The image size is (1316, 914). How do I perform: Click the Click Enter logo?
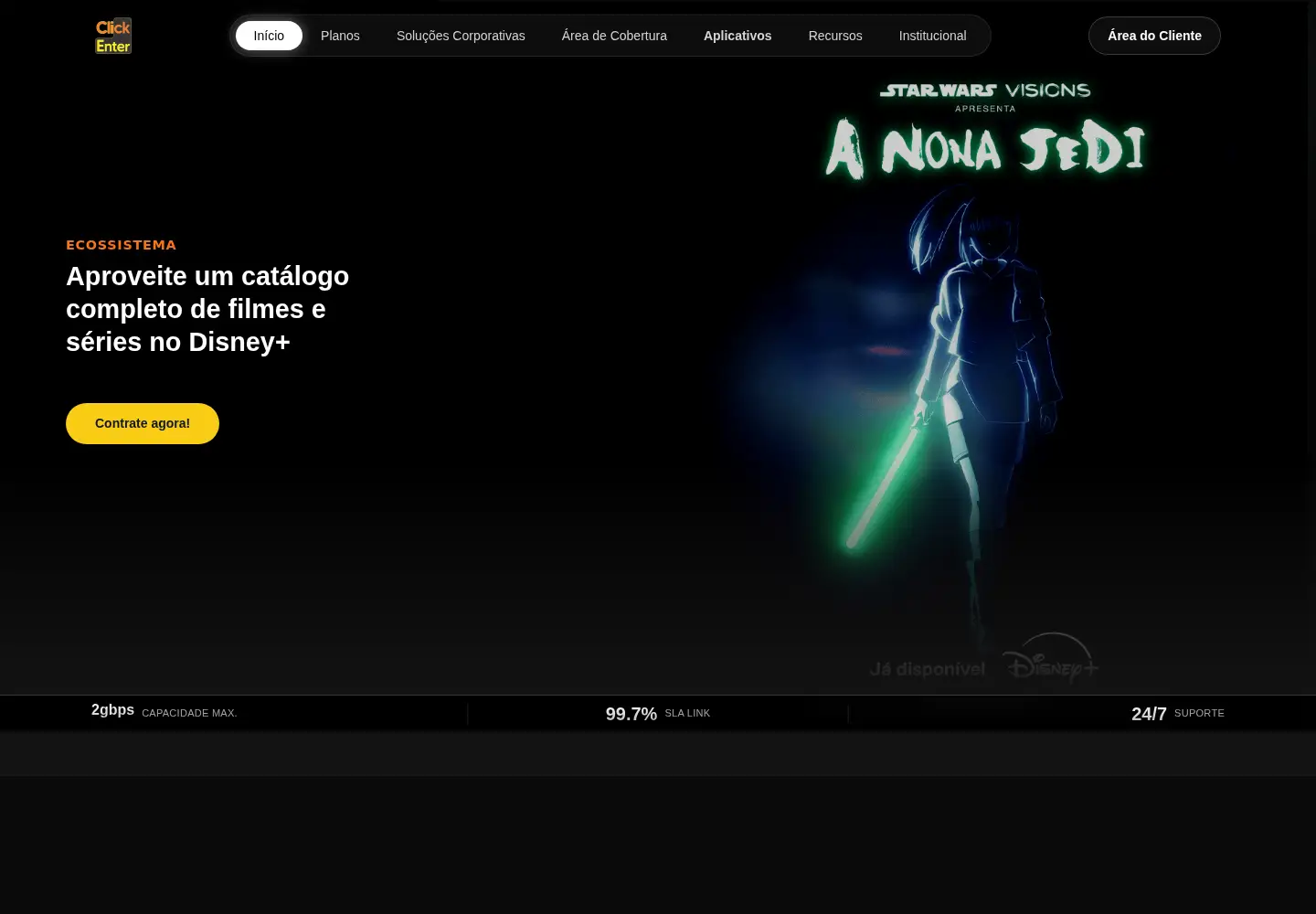point(113,36)
